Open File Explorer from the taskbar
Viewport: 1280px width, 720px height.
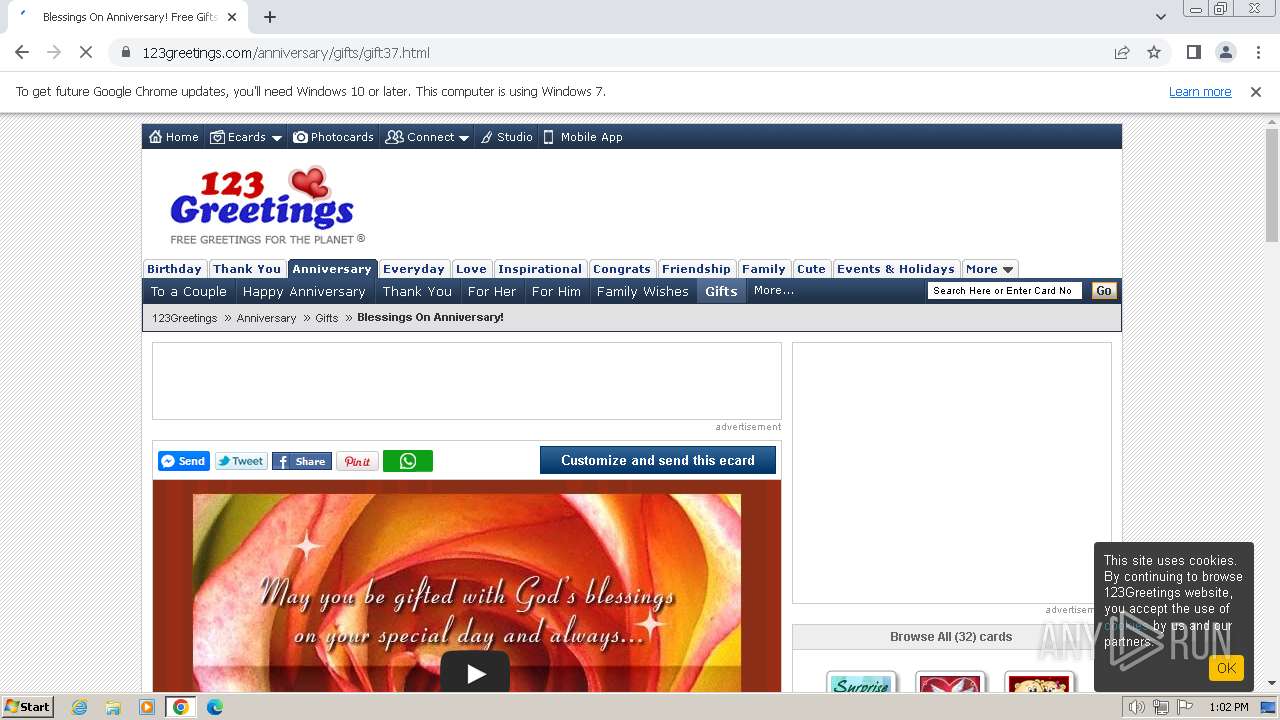point(113,707)
